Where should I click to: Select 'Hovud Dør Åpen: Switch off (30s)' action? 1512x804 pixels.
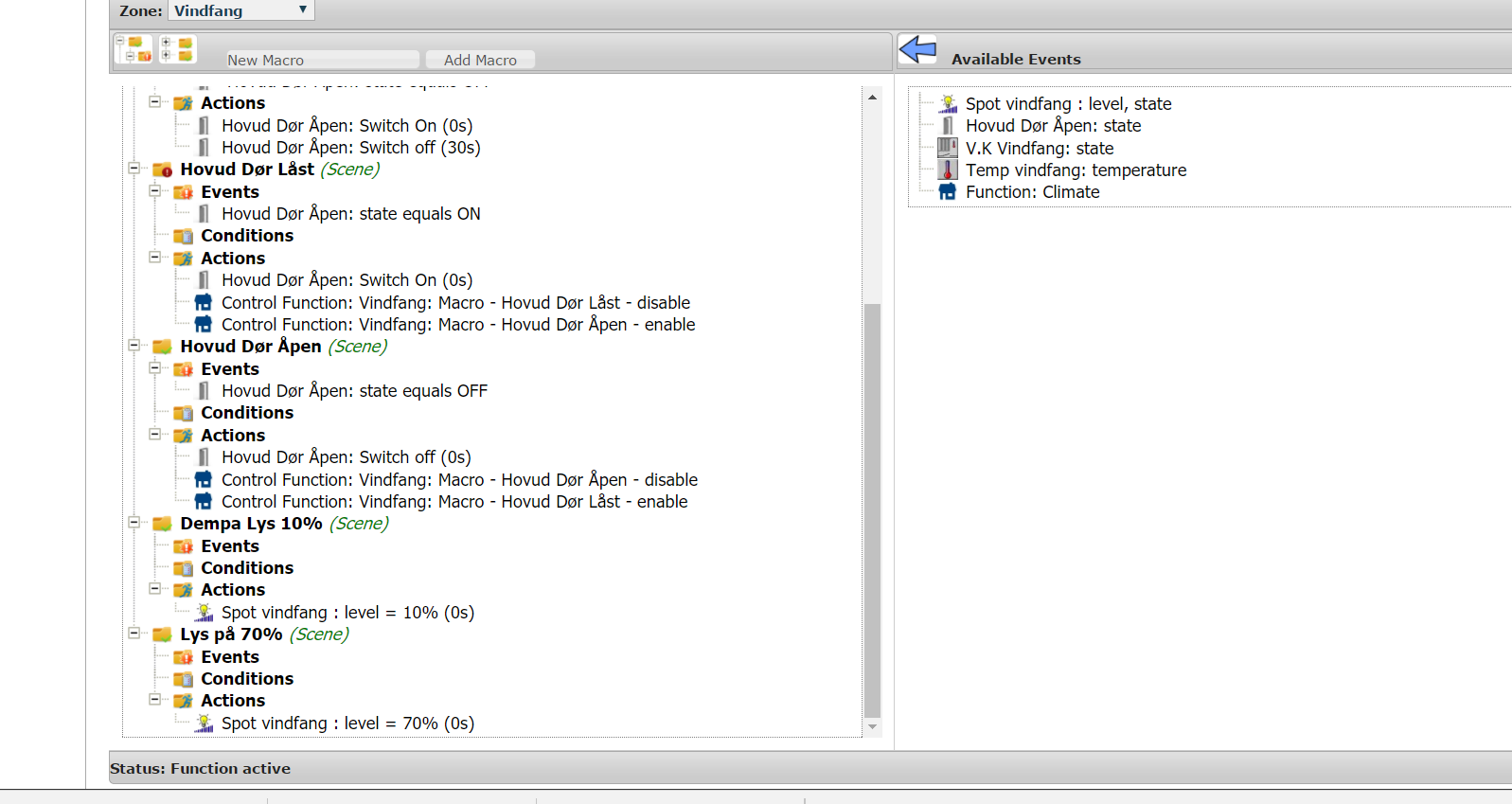tap(351, 148)
